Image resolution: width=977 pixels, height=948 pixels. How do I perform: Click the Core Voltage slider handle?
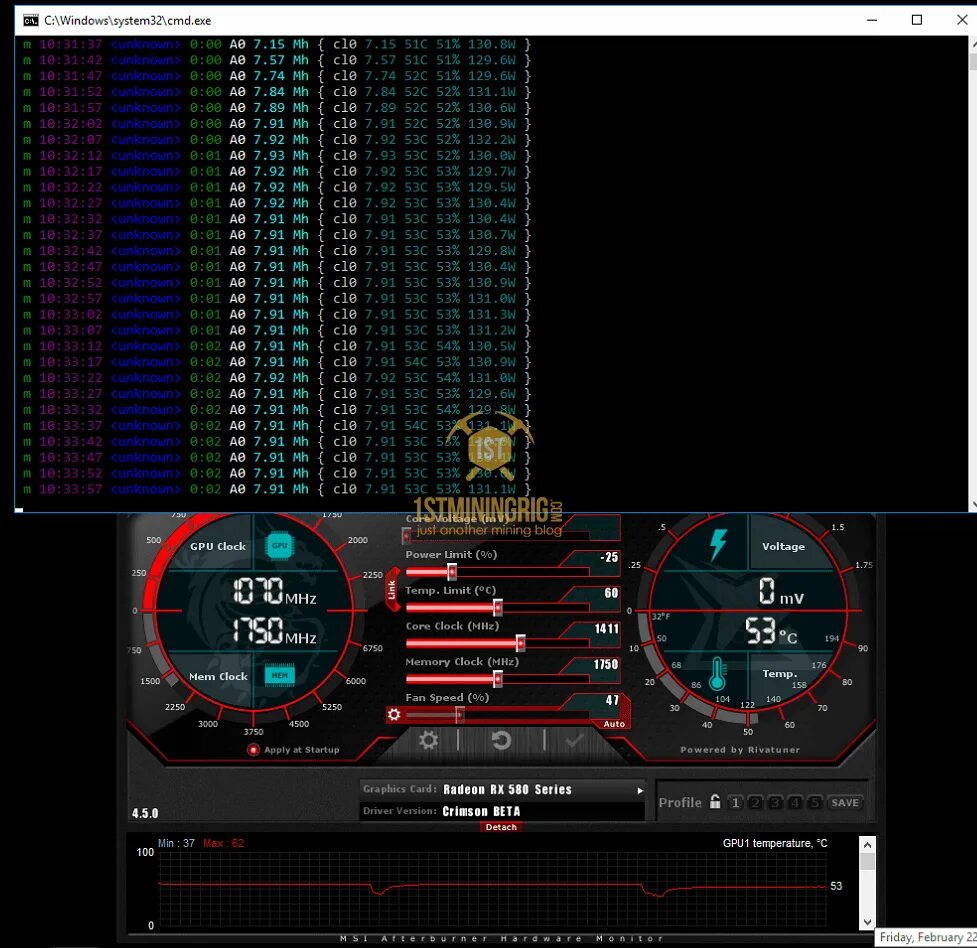[406, 535]
